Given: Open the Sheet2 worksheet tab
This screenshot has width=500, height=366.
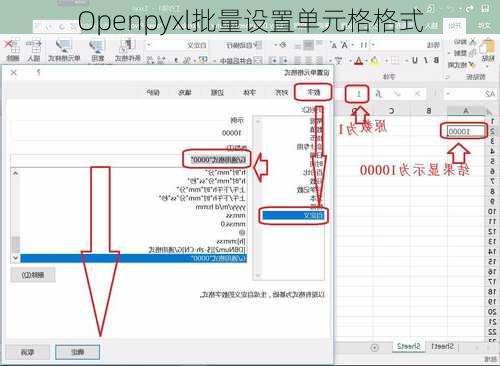Looking at the screenshot, I should tap(409, 346).
